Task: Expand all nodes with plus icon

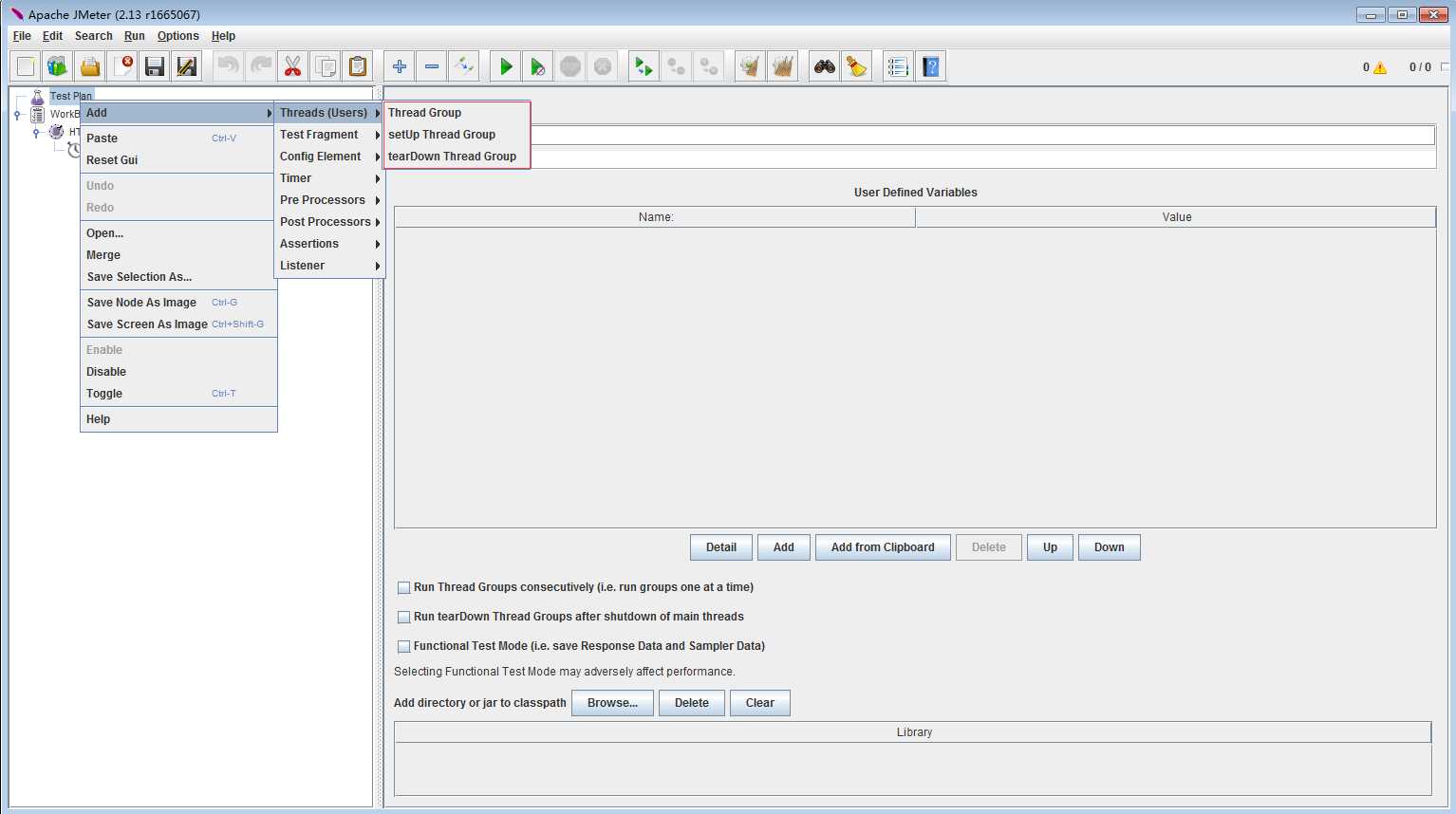Action: click(x=400, y=66)
